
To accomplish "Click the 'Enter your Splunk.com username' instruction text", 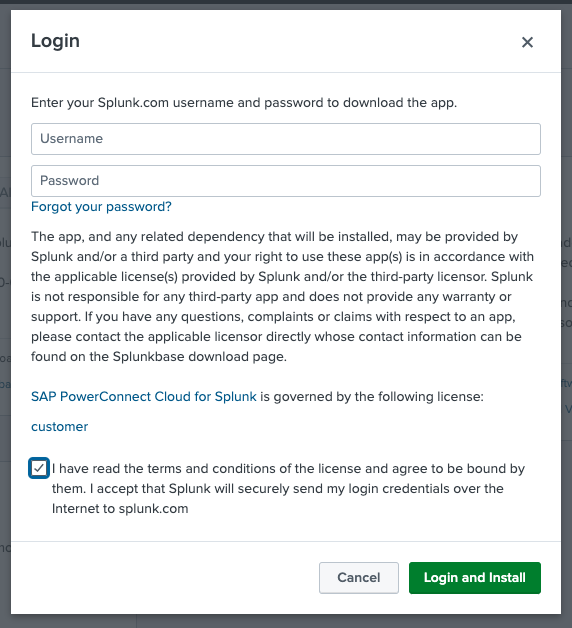I will 244,103.
